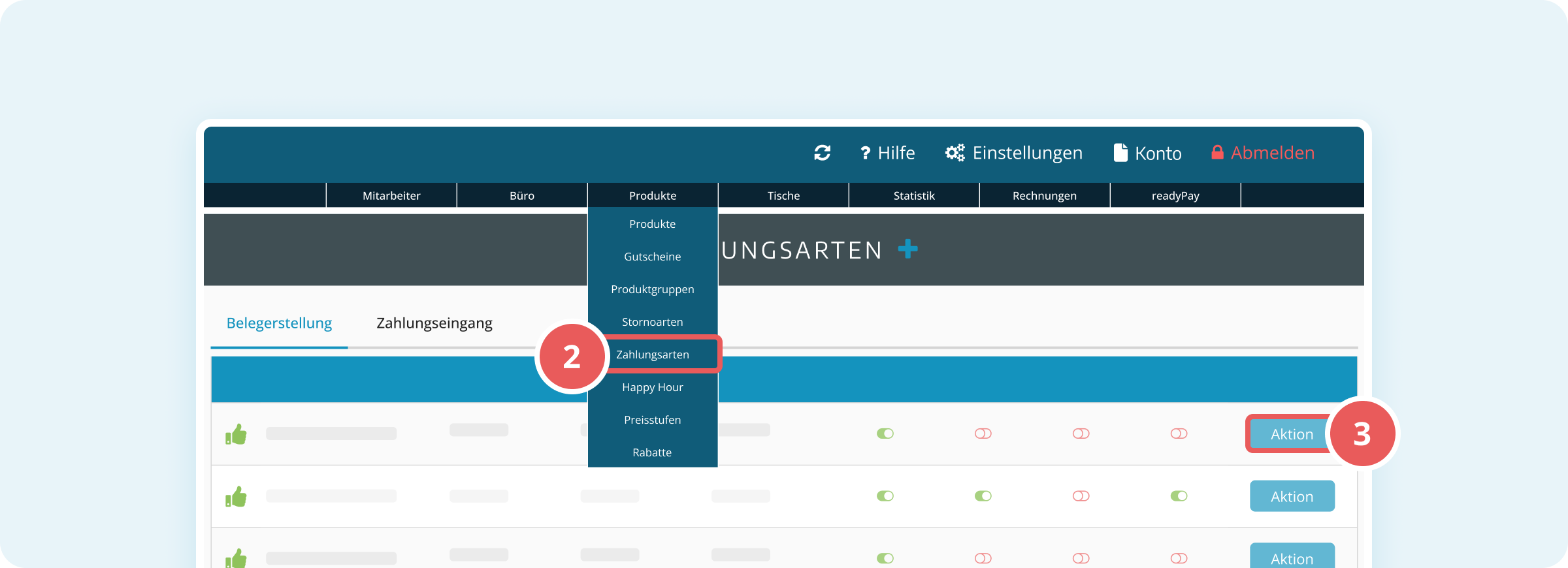Open the Mitarbeiter navigation menu
Viewport: 1568px width, 568px height.
(x=391, y=195)
